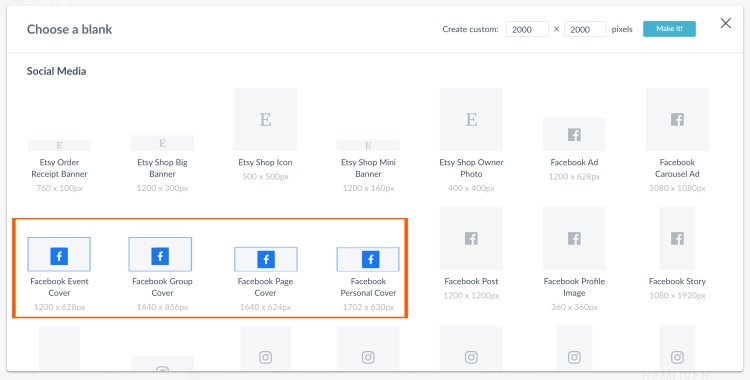This screenshot has width=750, height=380.
Task: Select the Facebook Story vertical blank
Action: pyautogui.click(x=677, y=238)
